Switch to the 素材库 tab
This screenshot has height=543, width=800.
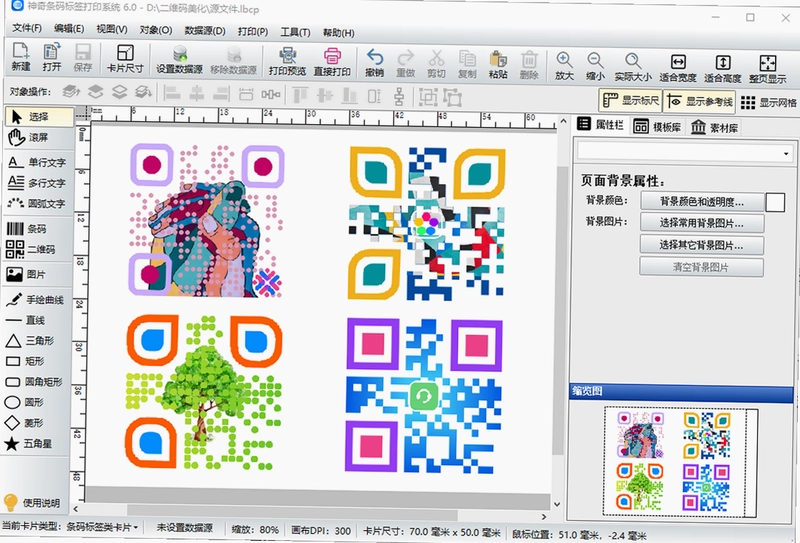tap(714, 127)
